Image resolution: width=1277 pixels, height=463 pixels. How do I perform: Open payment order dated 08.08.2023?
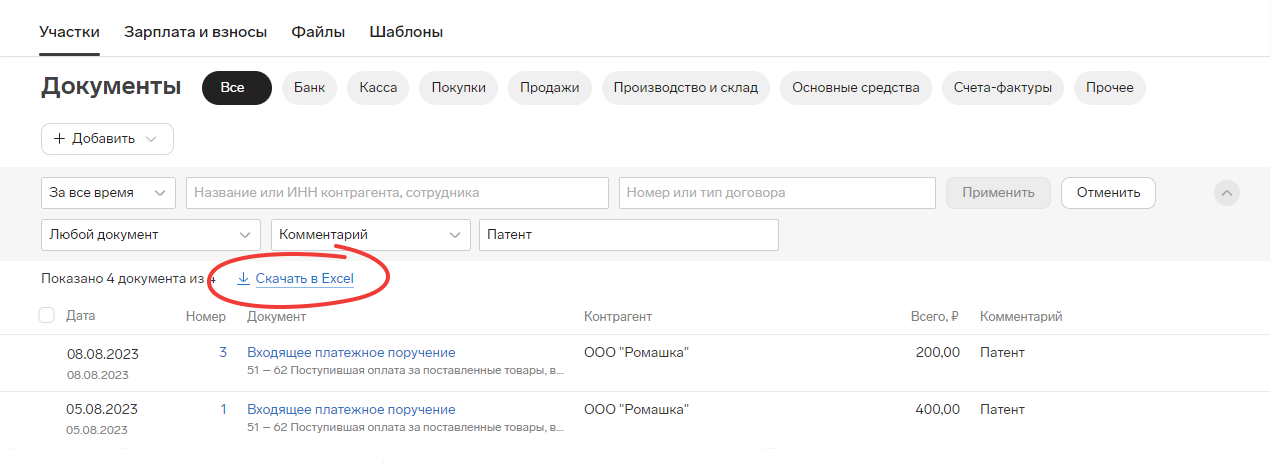point(351,352)
